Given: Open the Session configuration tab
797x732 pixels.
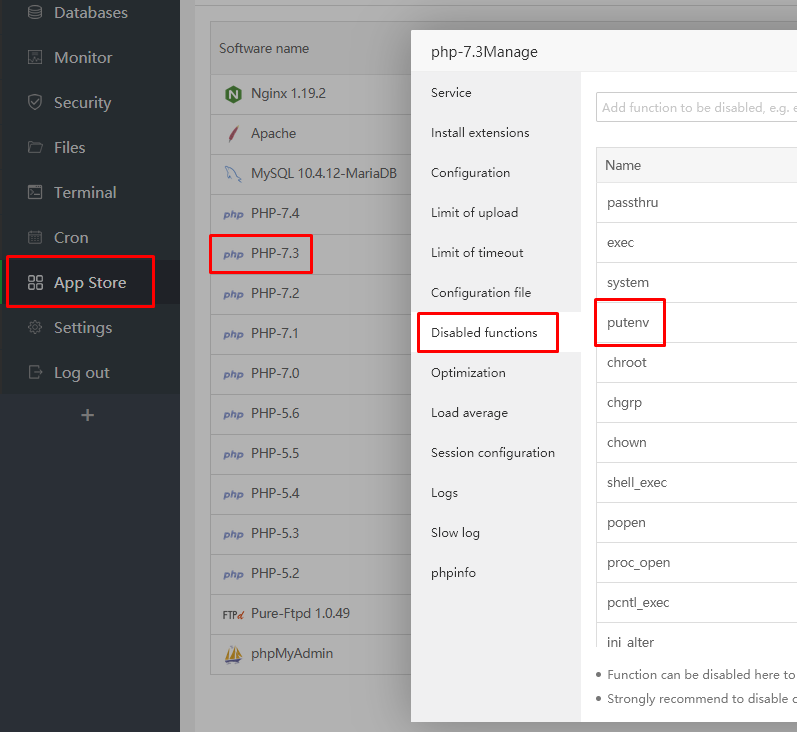Looking at the screenshot, I should (x=493, y=452).
